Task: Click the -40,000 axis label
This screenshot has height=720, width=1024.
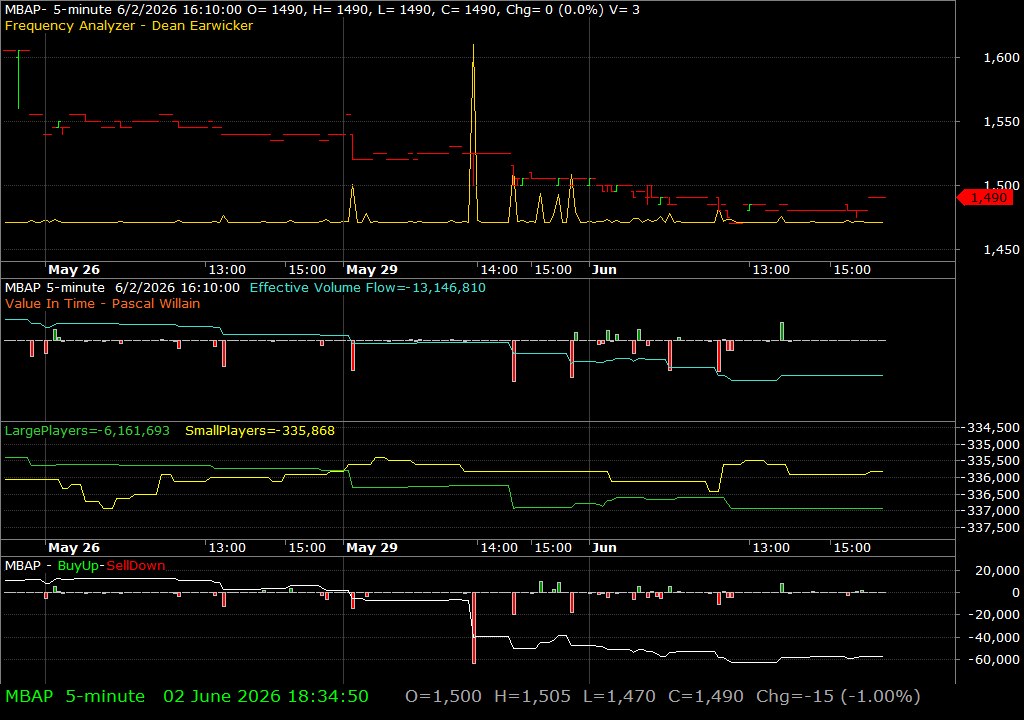Action: [x=994, y=637]
